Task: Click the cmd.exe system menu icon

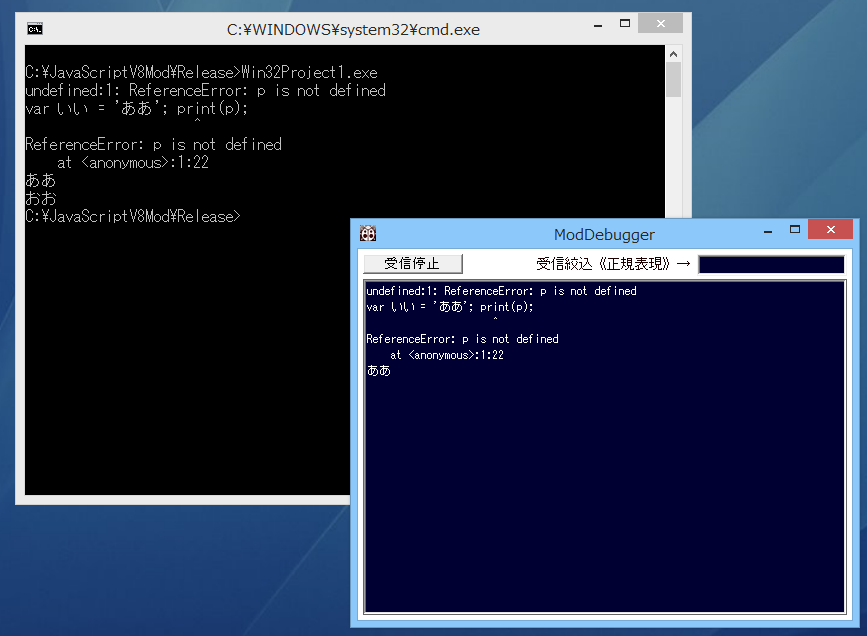Action: click(x=35, y=29)
